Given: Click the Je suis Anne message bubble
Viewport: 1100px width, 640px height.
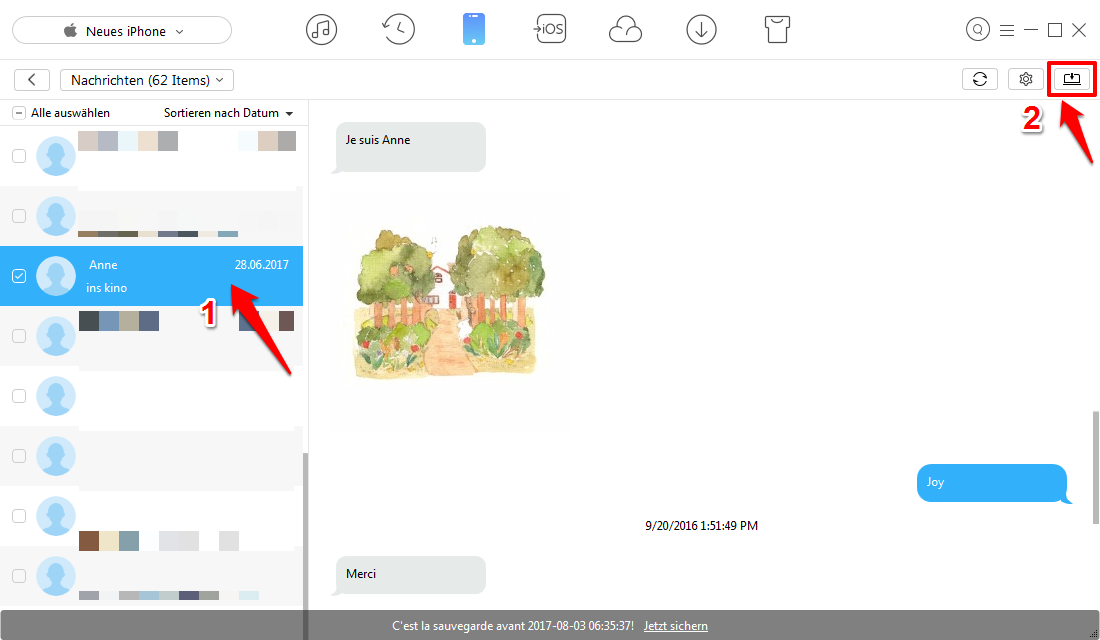Looking at the screenshot, I should (x=410, y=147).
